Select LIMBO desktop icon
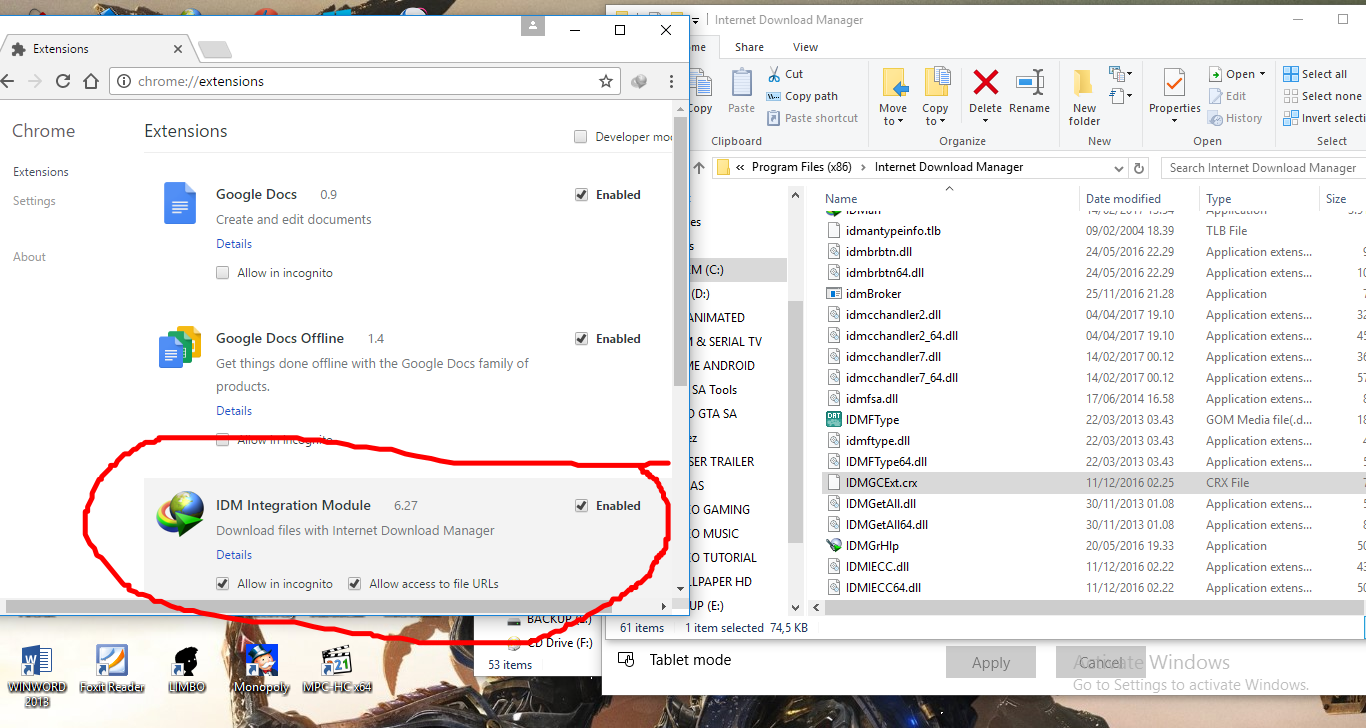Image resolution: width=1366 pixels, height=728 pixels. [187, 668]
